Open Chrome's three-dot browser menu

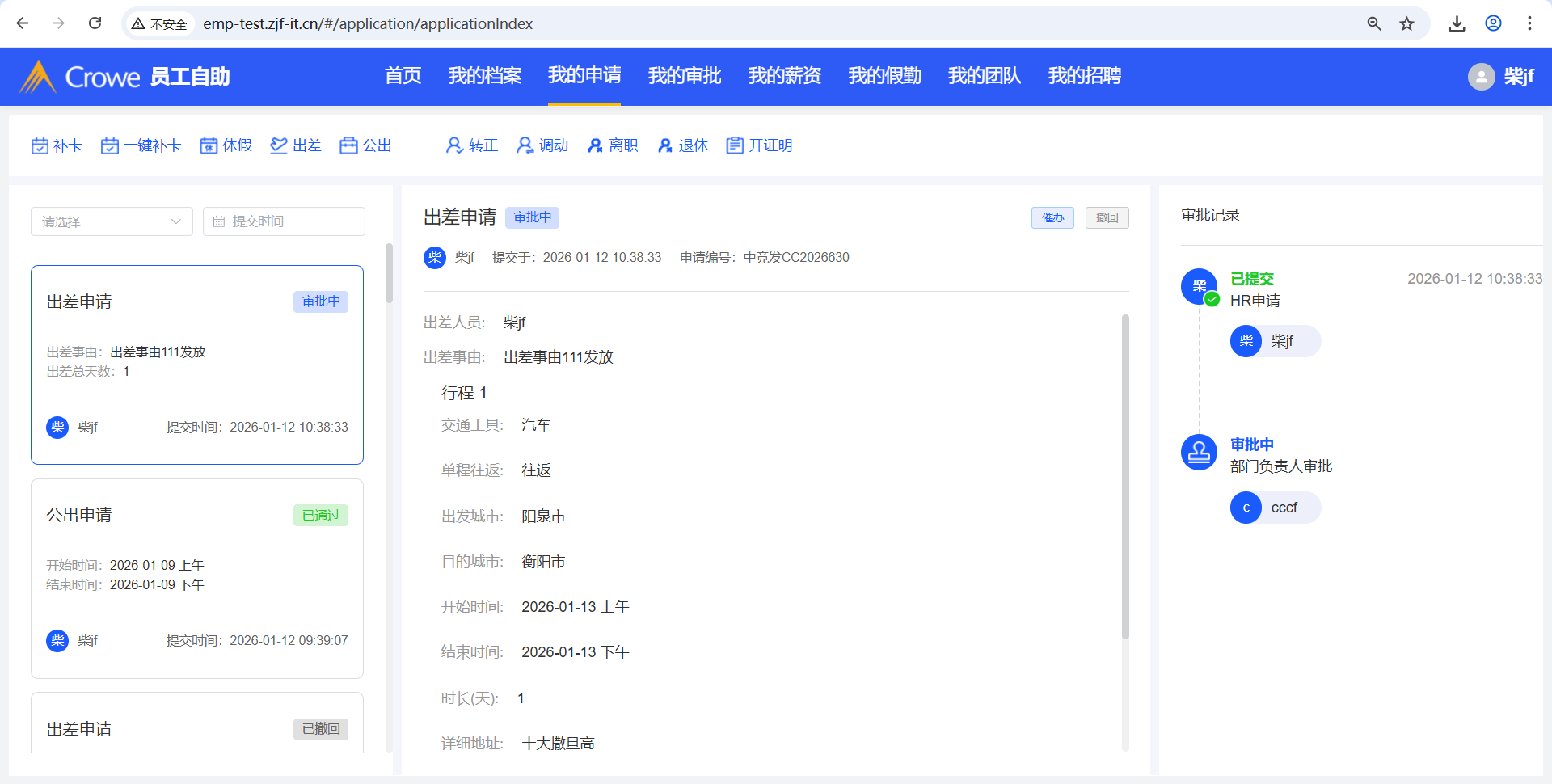1529,23
